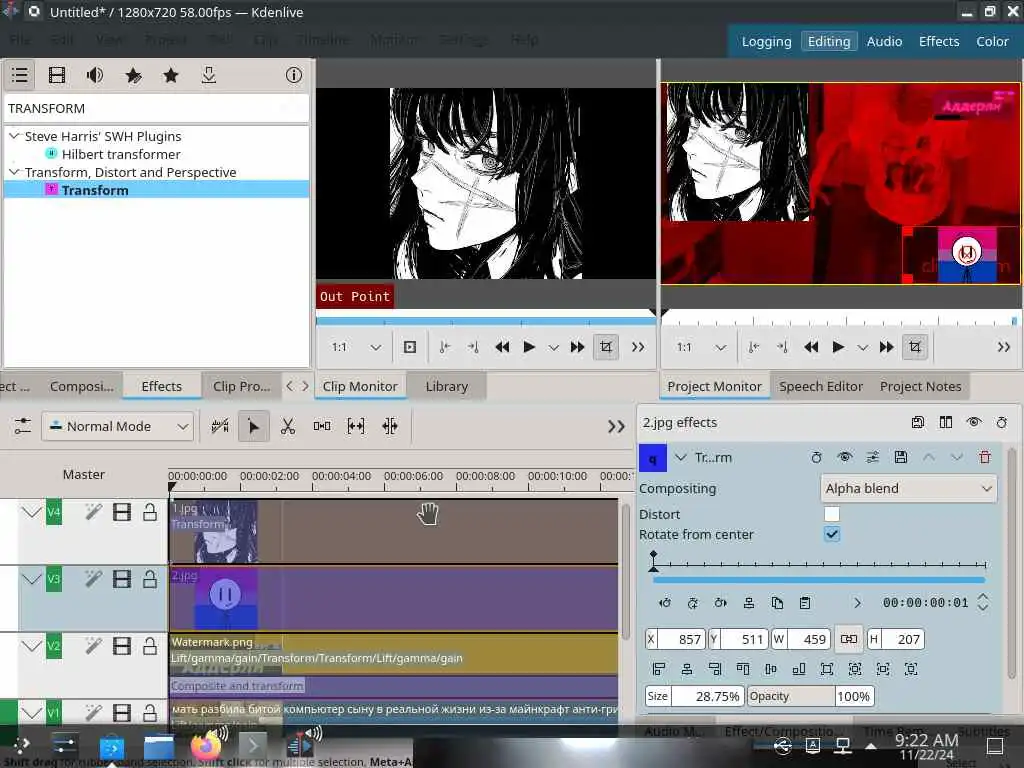Open effect info button
Viewport: 1024px width, 768px height.
(294, 75)
